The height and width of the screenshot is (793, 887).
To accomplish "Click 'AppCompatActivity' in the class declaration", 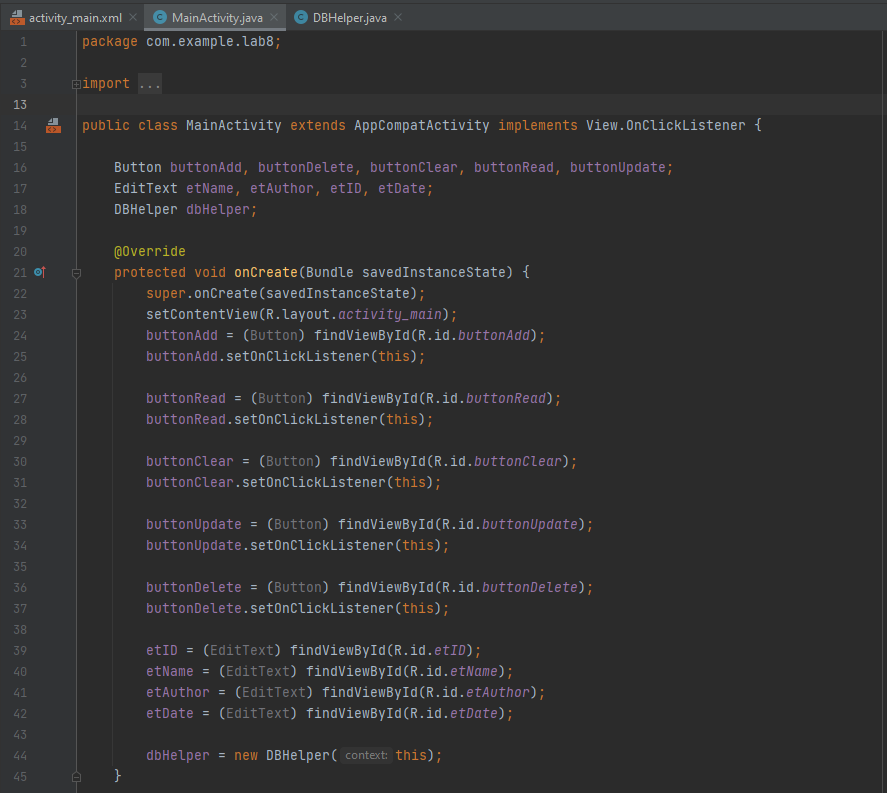I will click(x=421, y=126).
